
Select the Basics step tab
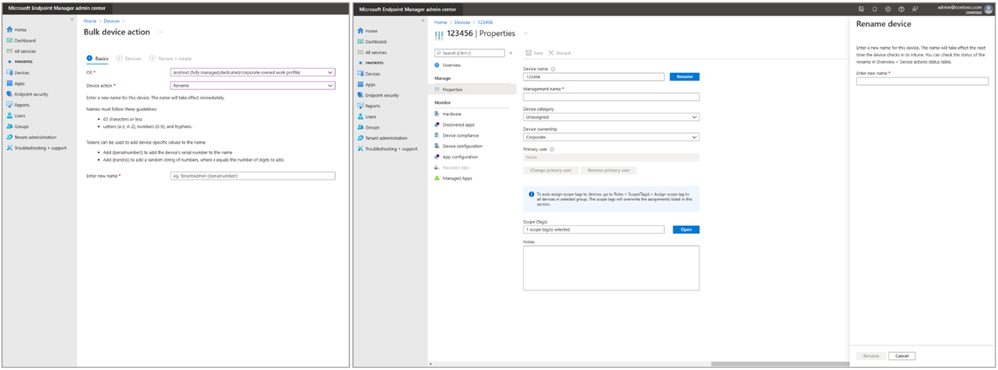[x=97, y=58]
